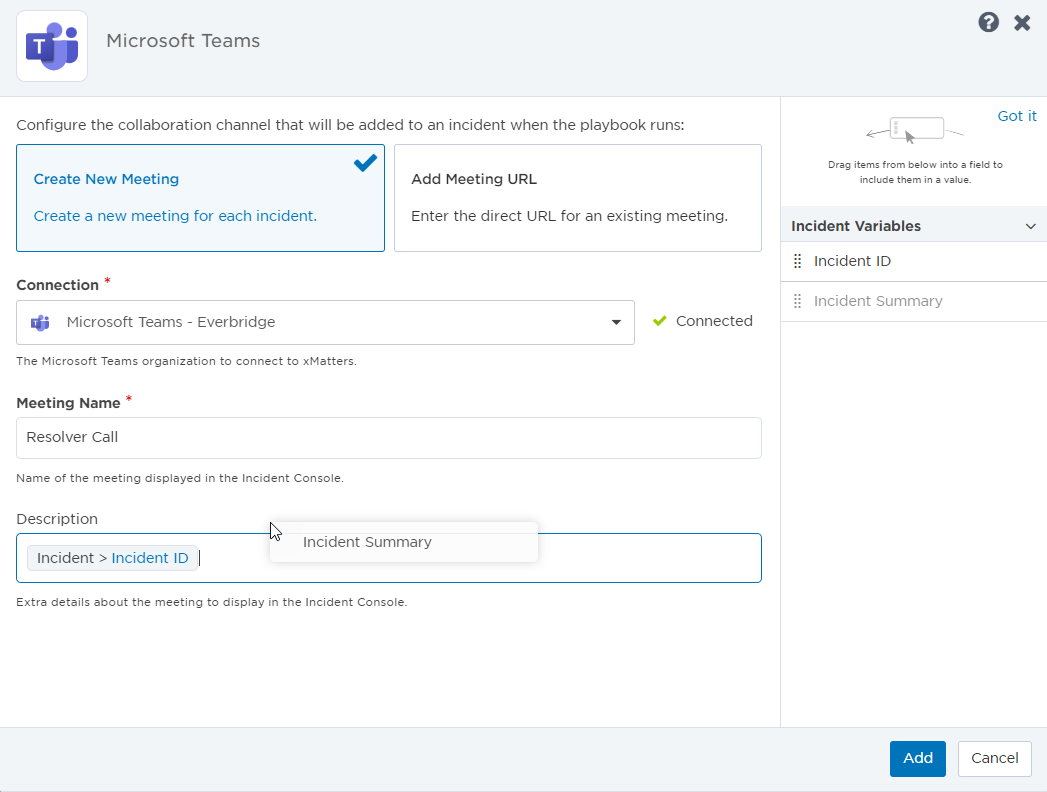Open help via the question mark icon

pos(988,22)
